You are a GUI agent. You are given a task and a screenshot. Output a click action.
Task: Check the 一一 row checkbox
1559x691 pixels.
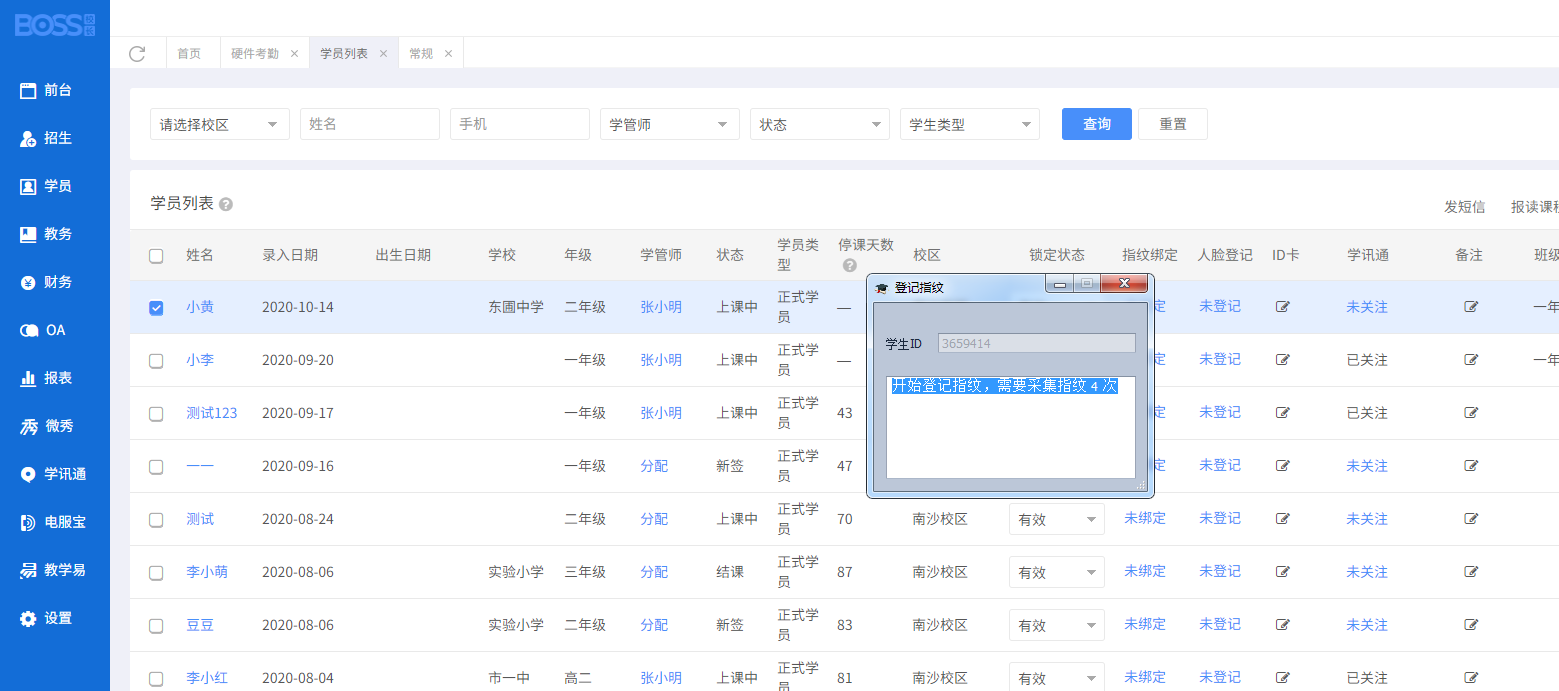pos(156,467)
